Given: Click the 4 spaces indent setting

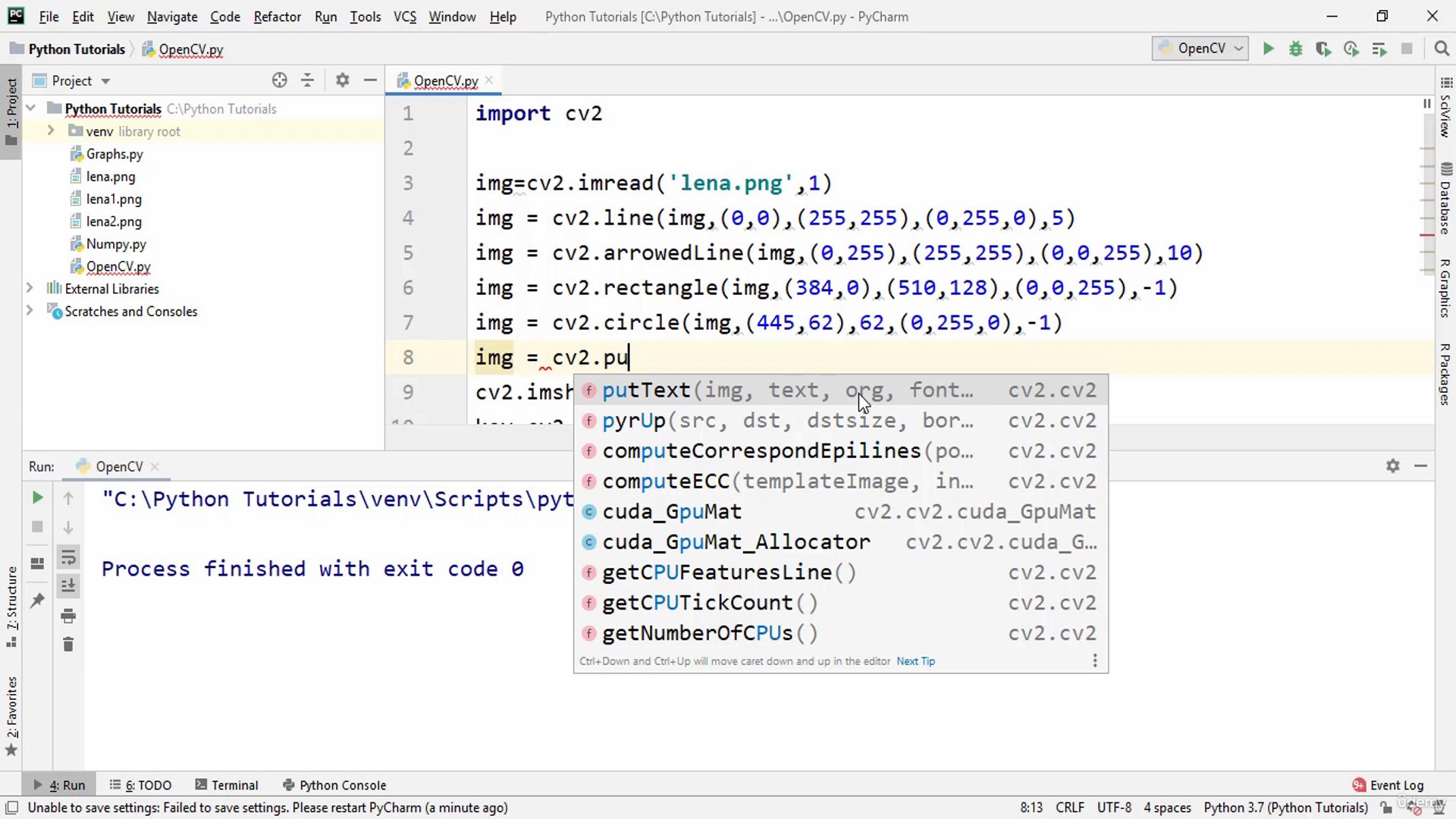Looking at the screenshot, I should coord(1167,808).
